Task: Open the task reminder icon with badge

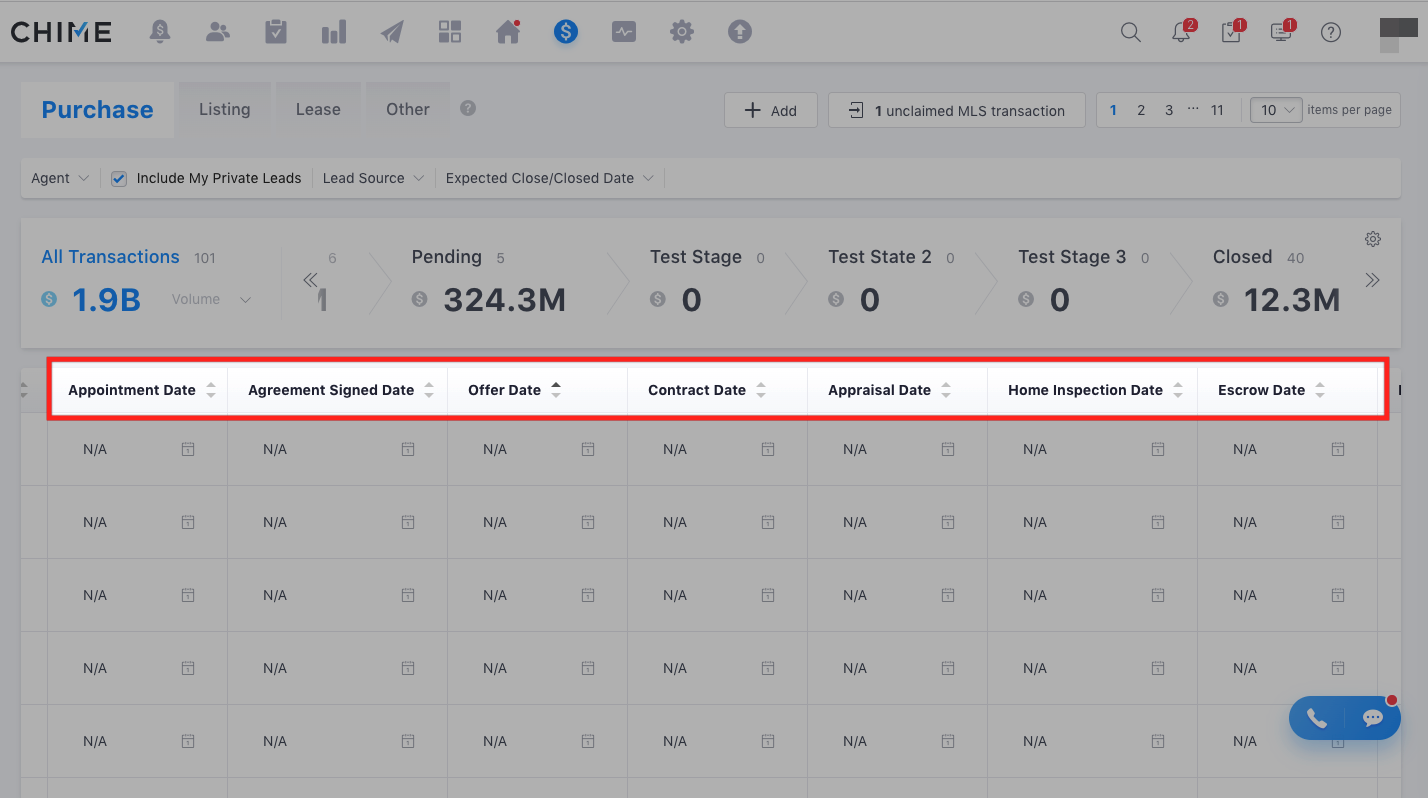Action: (x=1232, y=31)
